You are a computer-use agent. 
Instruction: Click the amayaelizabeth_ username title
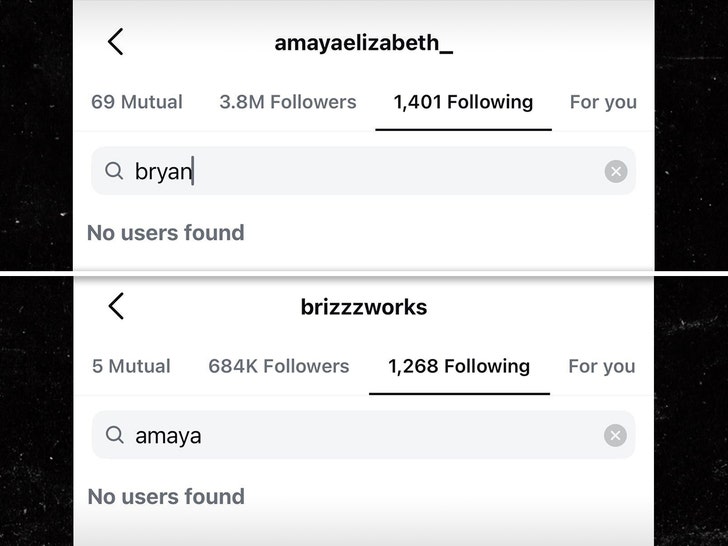tap(364, 43)
